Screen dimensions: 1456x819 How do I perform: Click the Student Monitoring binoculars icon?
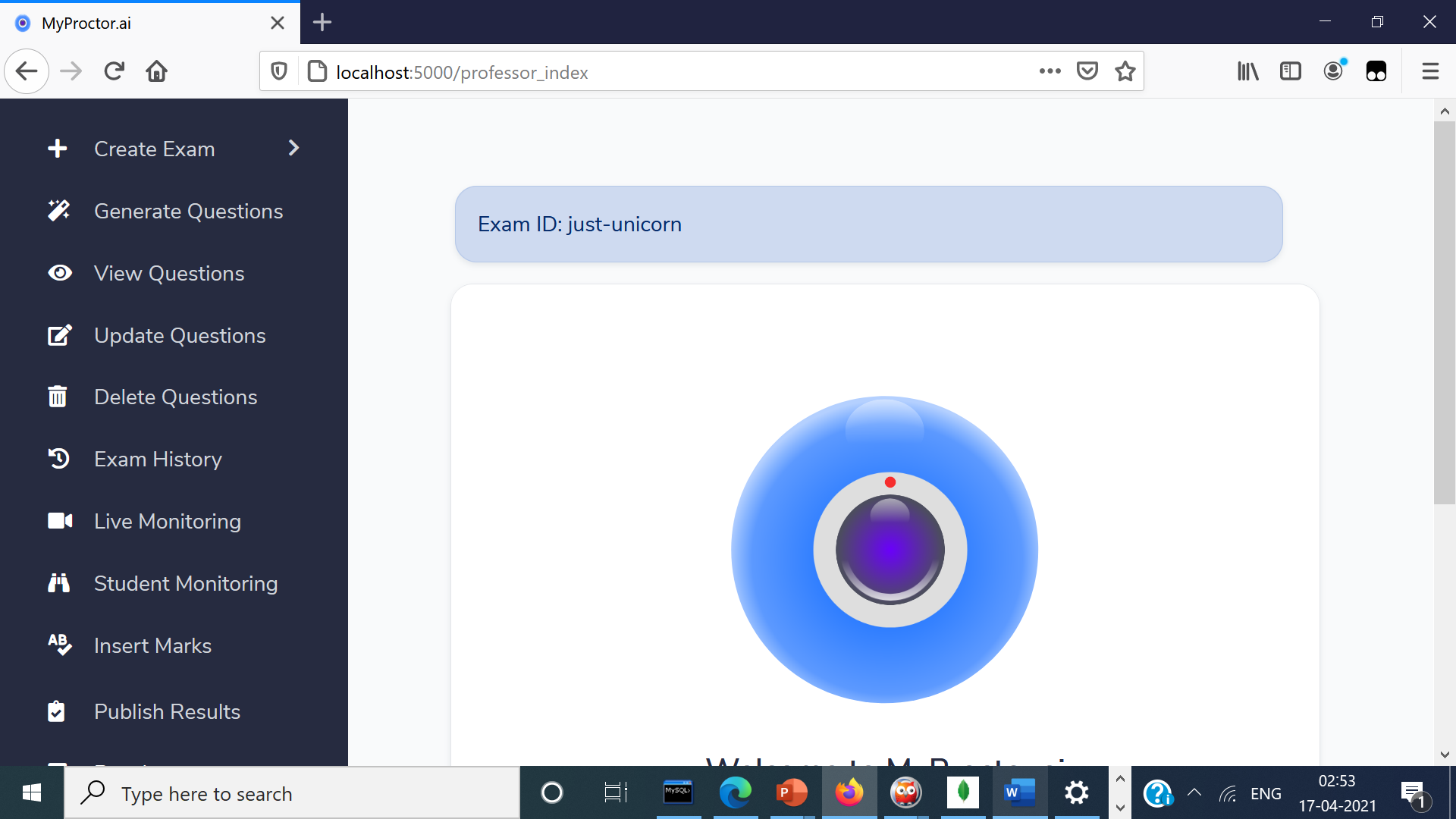coord(58,583)
